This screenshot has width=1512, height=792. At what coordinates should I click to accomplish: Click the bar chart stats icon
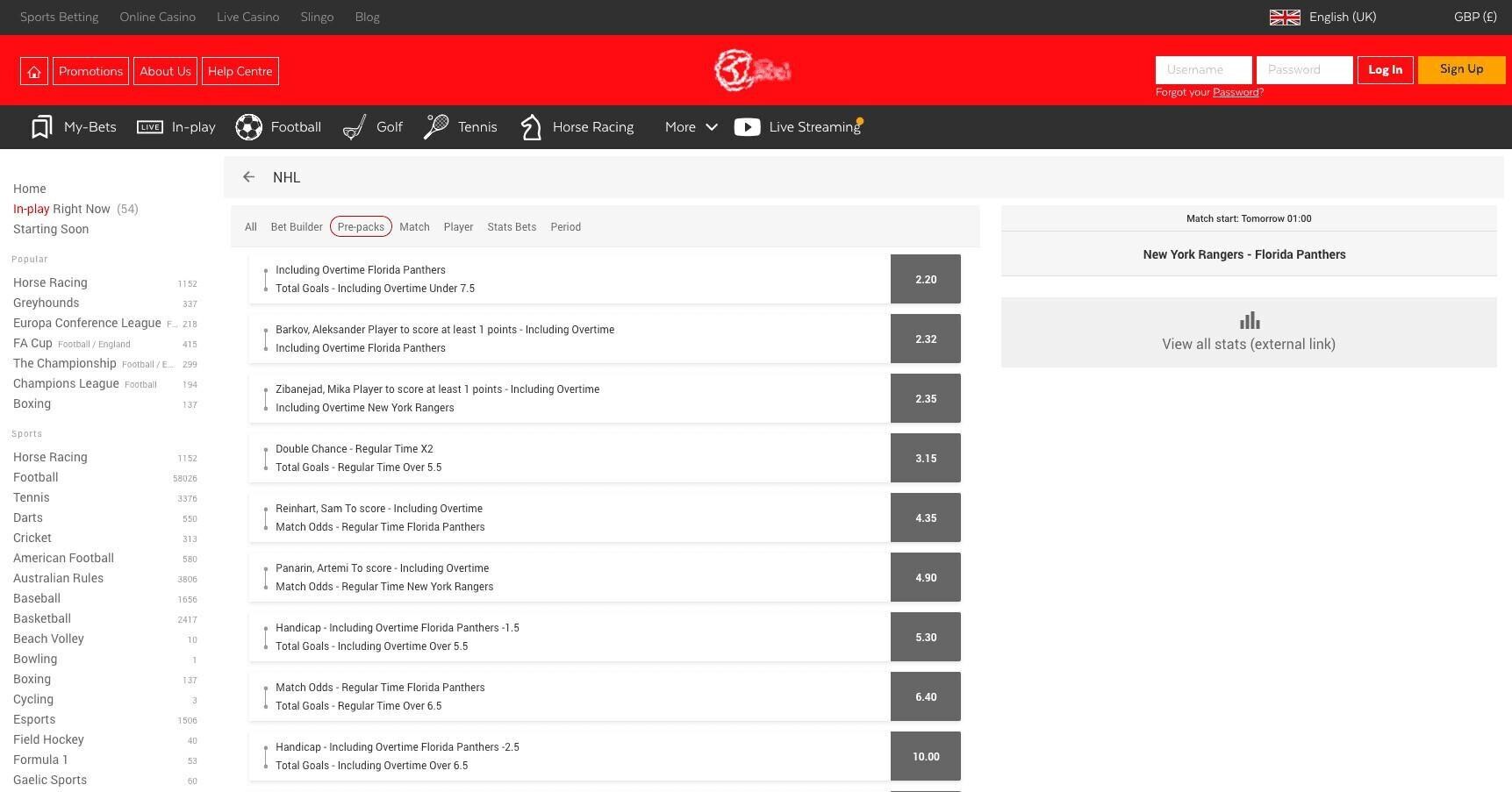coord(1250,321)
